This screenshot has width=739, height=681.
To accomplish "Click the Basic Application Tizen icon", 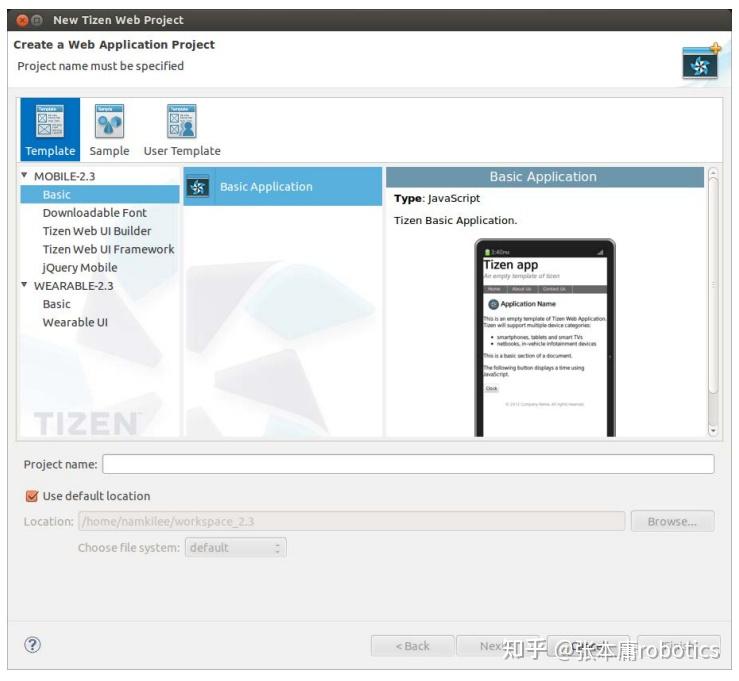I will 198,187.
